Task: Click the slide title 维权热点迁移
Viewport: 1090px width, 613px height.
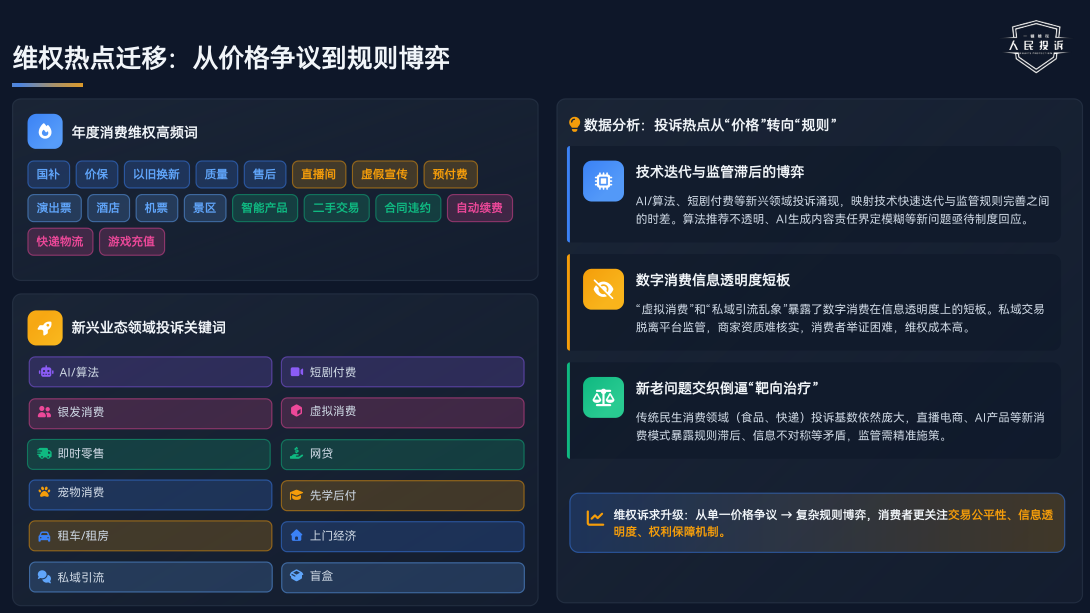Action: [231, 58]
